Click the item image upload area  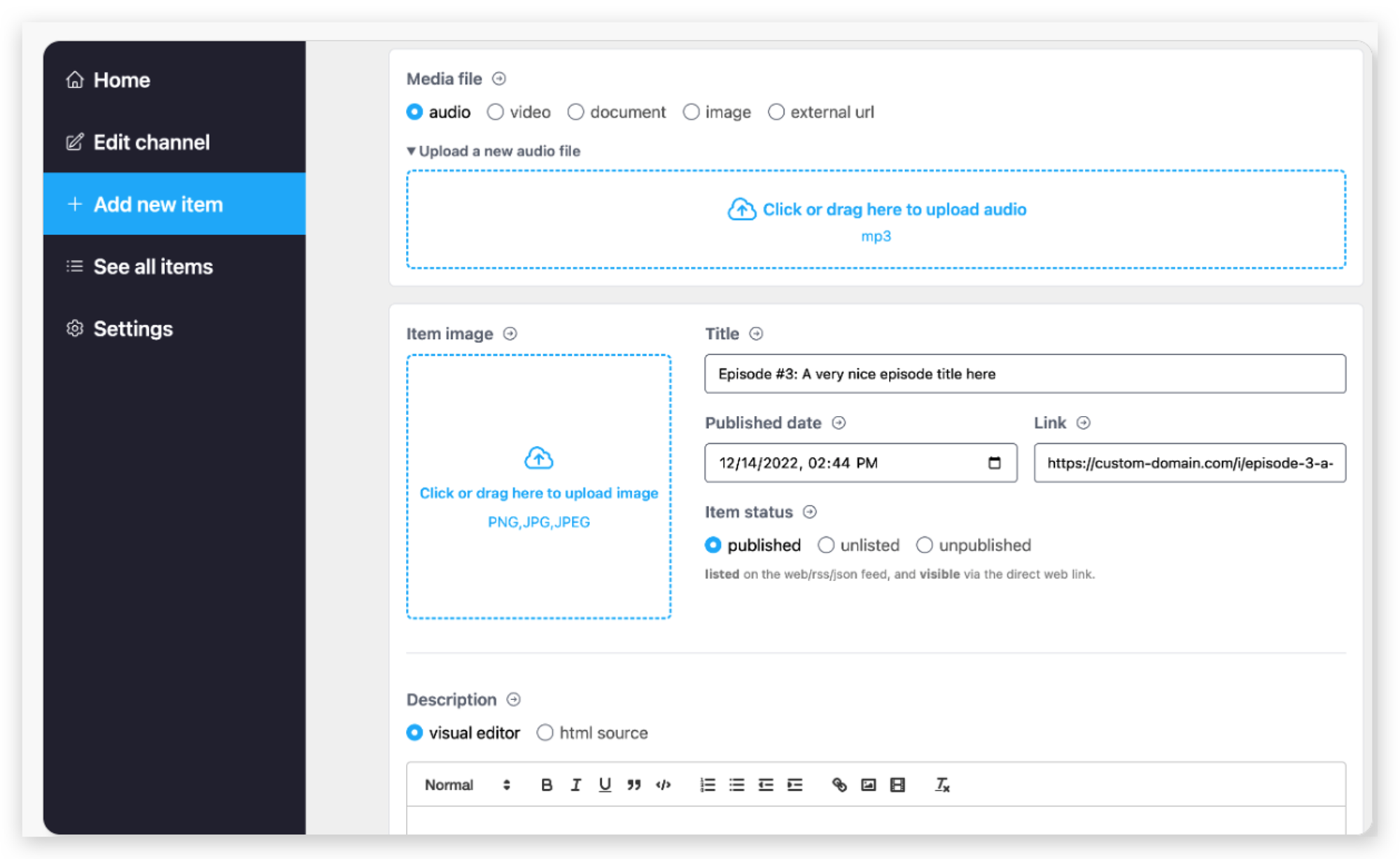pos(539,487)
